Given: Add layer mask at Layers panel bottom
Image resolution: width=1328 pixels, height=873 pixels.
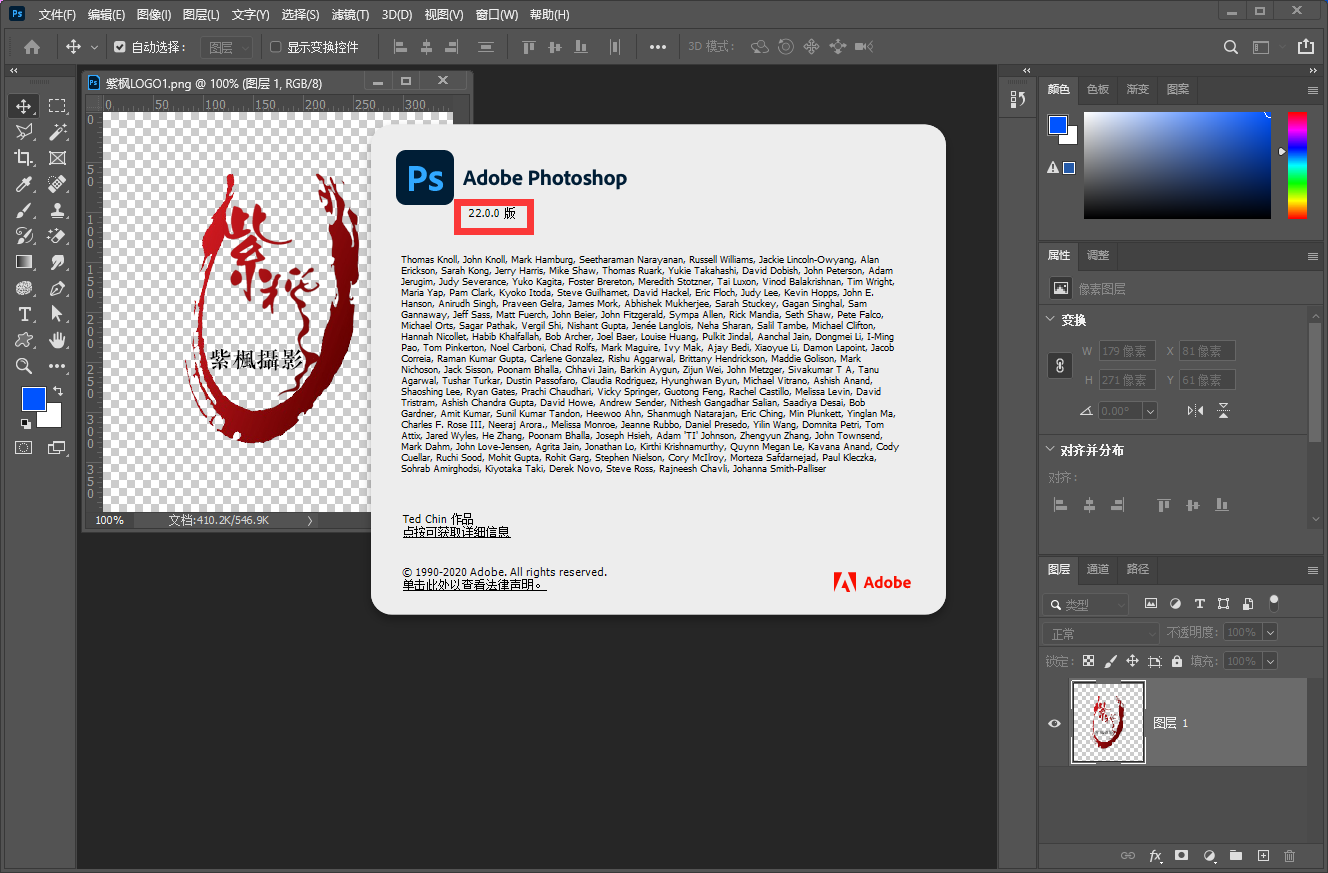Looking at the screenshot, I should [x=1182, y=856].
